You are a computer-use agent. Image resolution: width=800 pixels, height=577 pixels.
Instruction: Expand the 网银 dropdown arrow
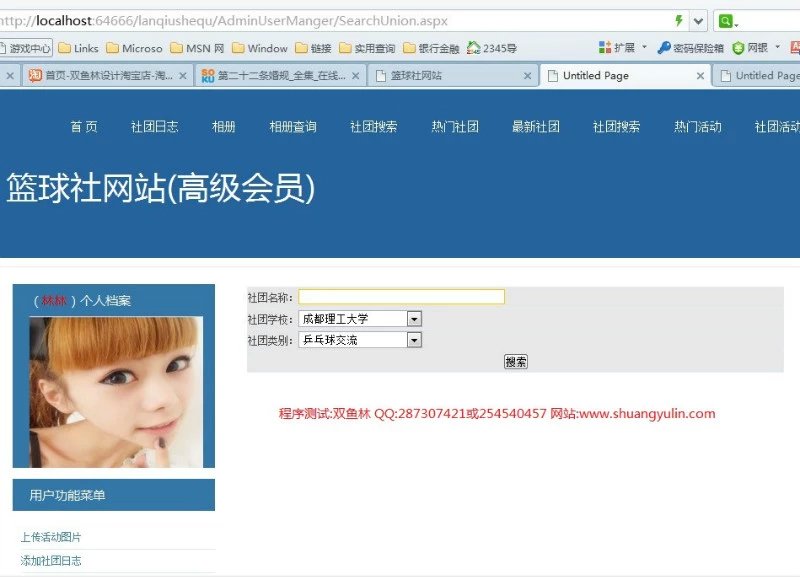click(x=778, y=47)
